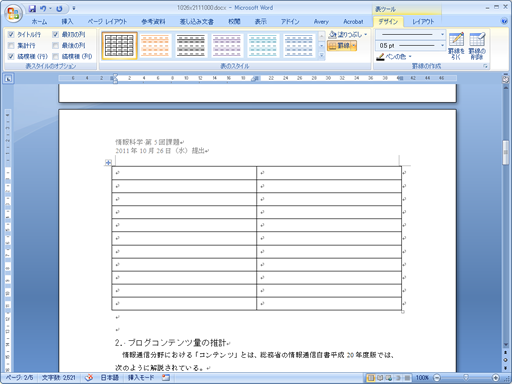Image resolution: width=512 pixels, height=384 pixels.
Task: Open the ページ レイアウト tab
Action: 107,22
